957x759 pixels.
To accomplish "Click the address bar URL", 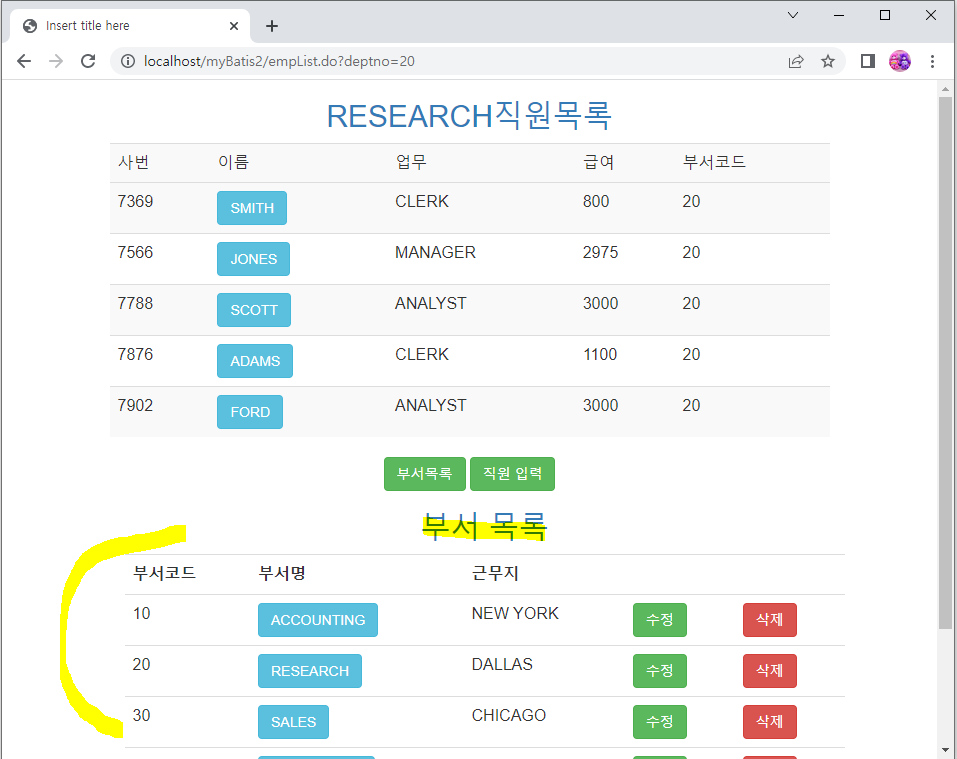I will (x=279, y=61).
